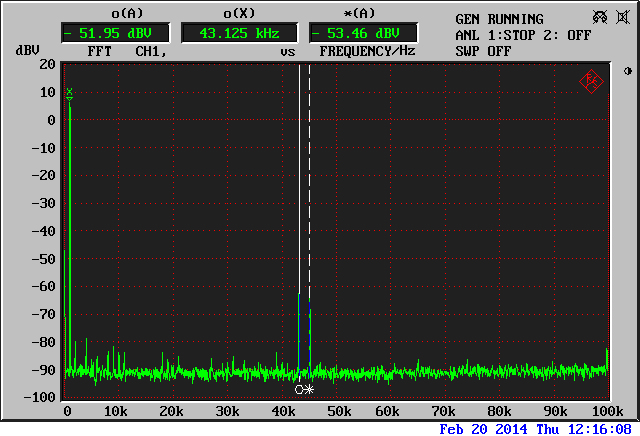Screen dimensions: 640x436
Task: Click the timestamp 12:16:08
Action: click(599, 429)
